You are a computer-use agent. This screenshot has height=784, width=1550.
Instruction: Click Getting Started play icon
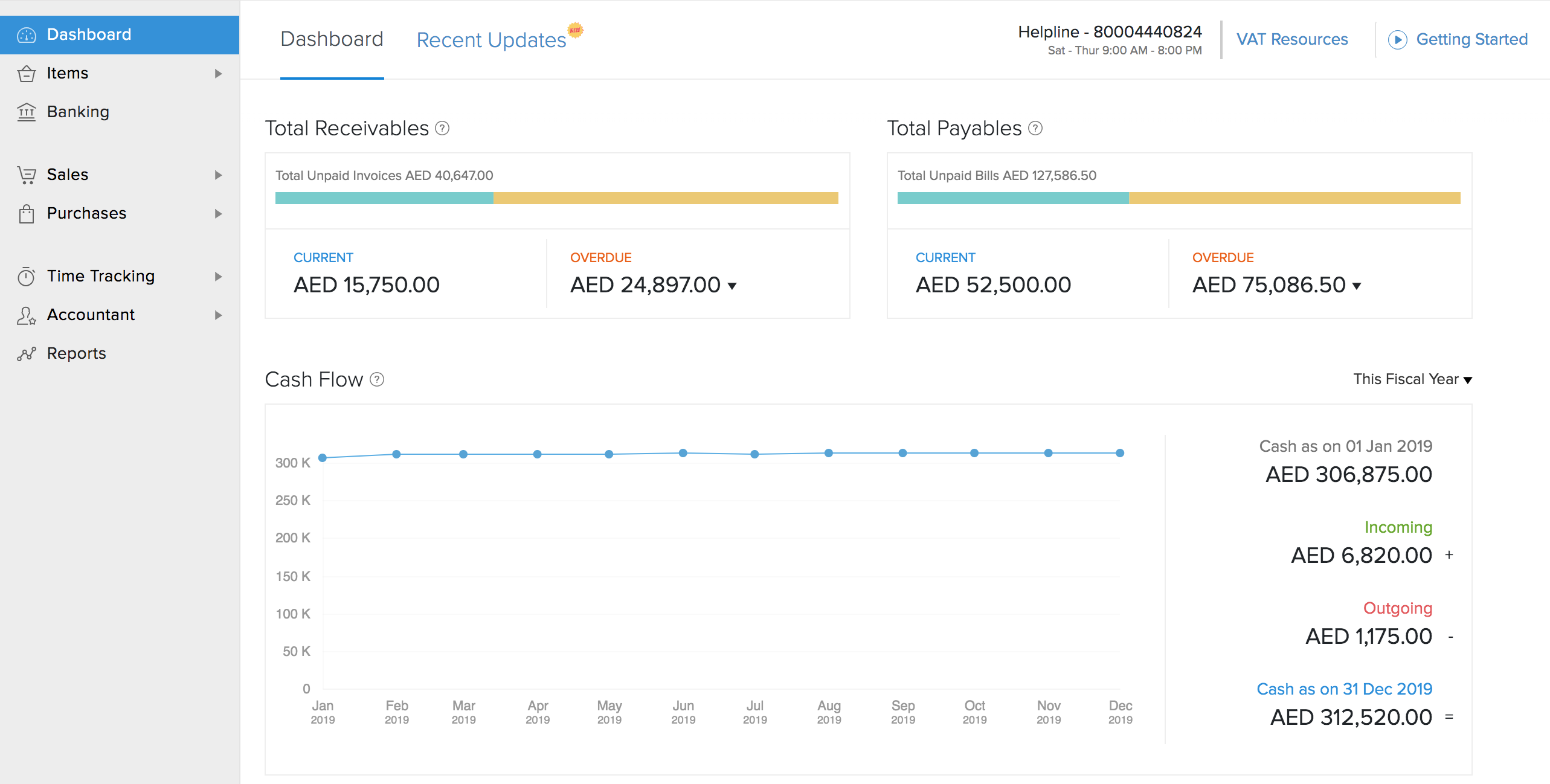tap(1397, 40)
